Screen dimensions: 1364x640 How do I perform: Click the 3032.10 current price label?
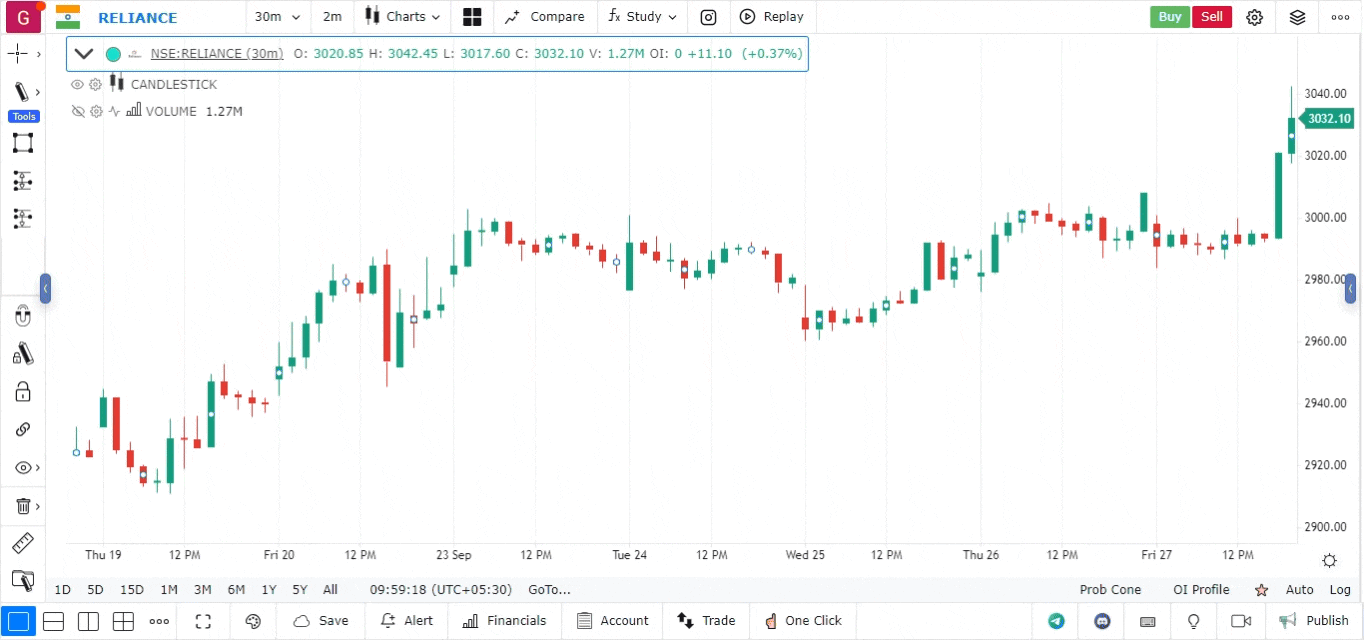[1329, 118]
